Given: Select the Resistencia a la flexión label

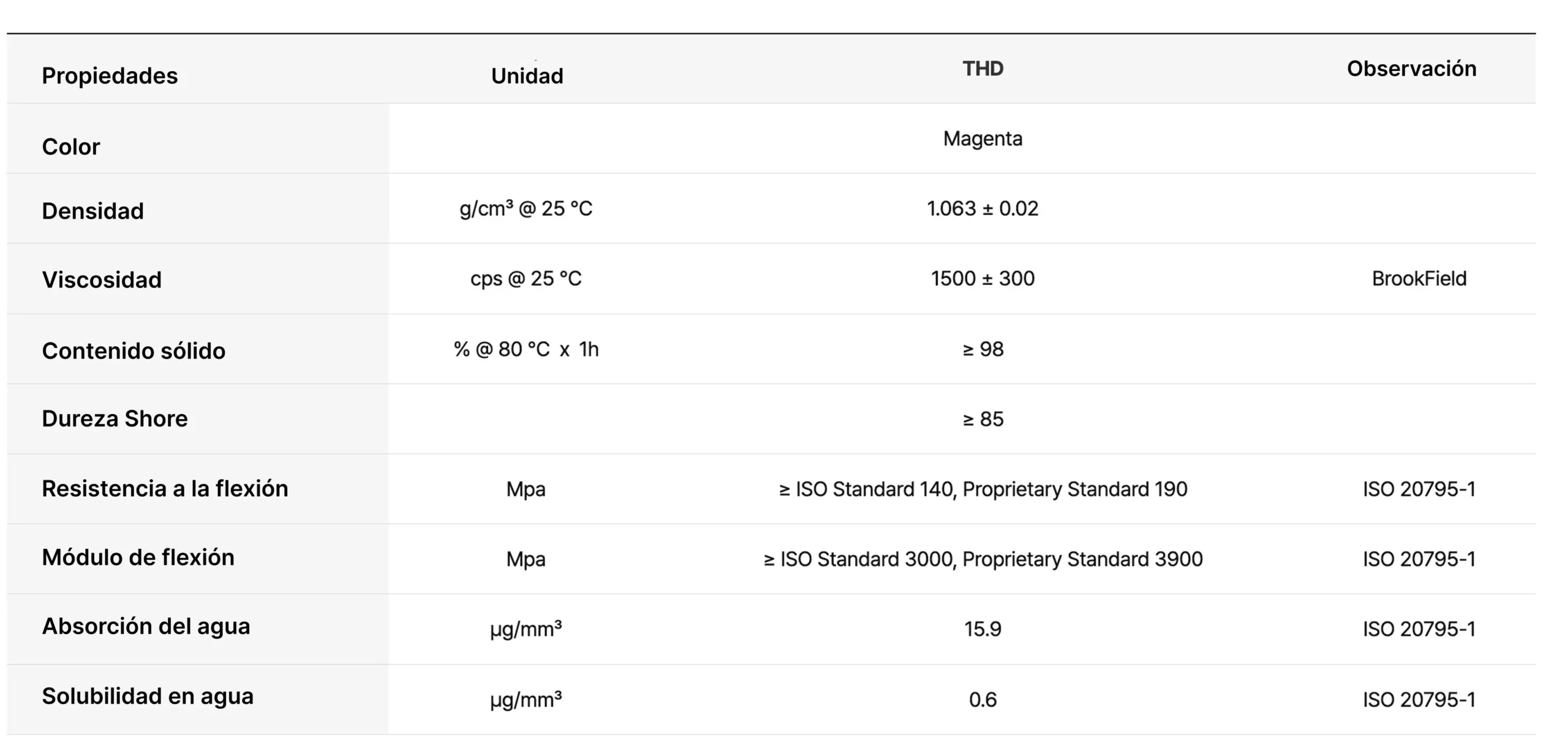Looking at the screenshot, I should [x=165, y=488].
